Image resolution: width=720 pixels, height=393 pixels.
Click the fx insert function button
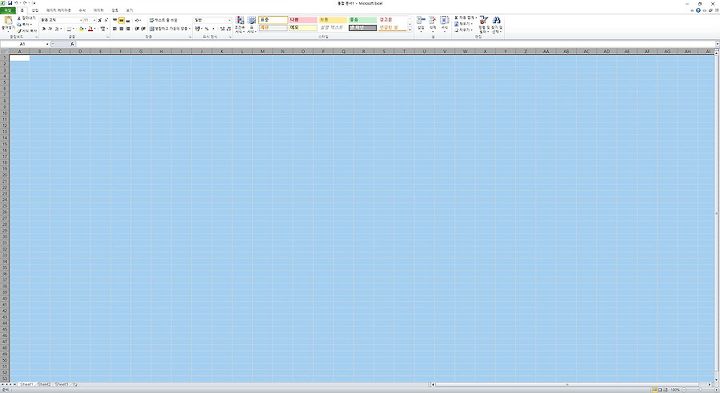73,44
